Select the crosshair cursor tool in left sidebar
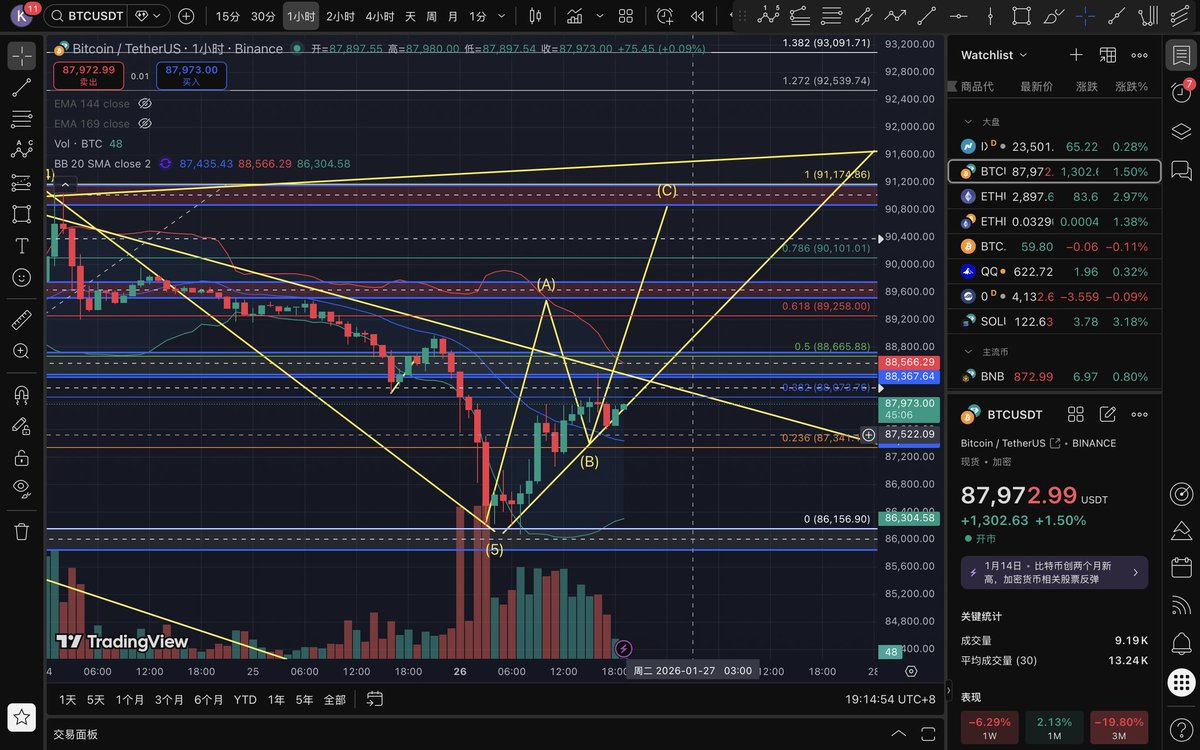Viewport: 1200px width, 750px height. click(21, 56)
